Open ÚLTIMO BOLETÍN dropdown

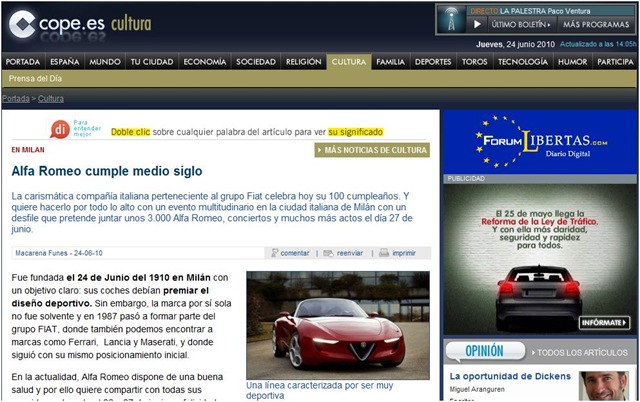(521, 24)
